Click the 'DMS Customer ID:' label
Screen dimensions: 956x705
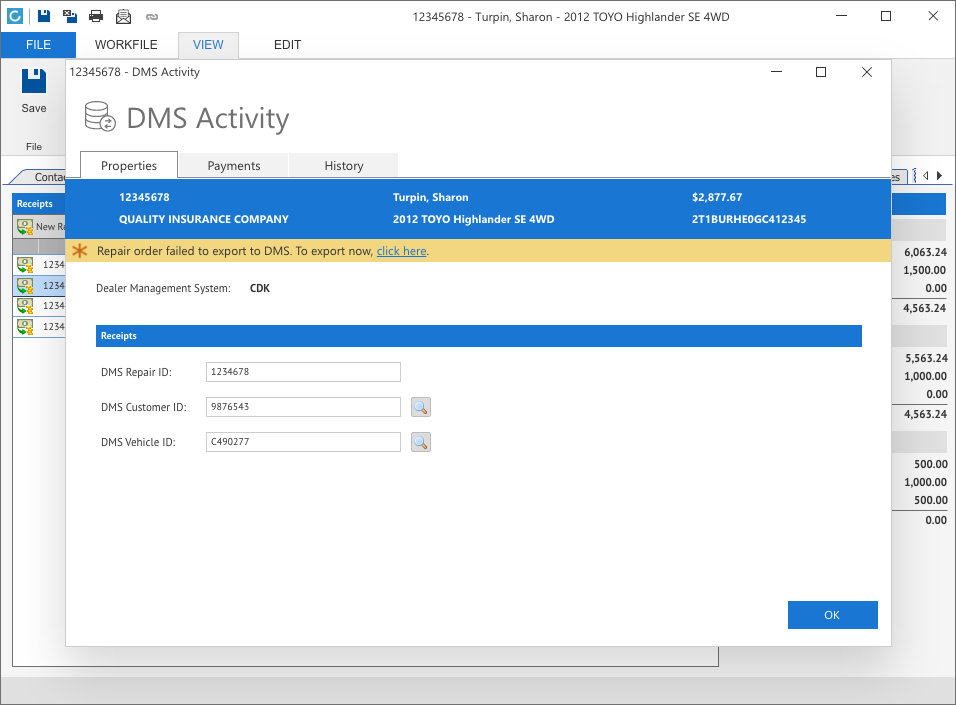144,407
